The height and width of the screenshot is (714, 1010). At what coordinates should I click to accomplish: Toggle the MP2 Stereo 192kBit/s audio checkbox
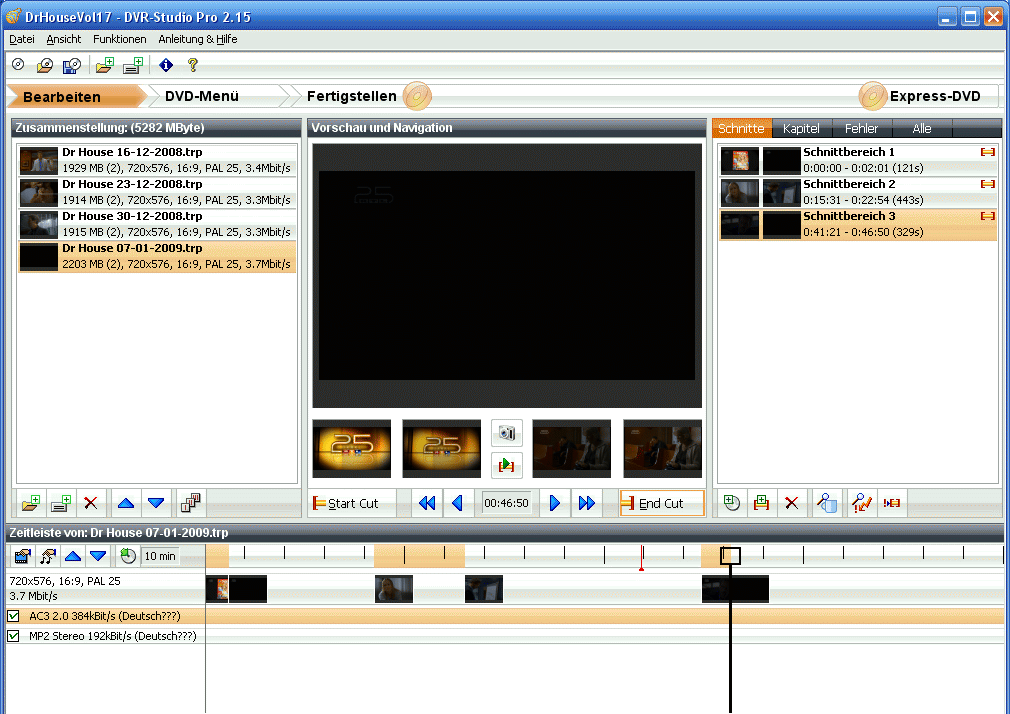pos(14,636)
